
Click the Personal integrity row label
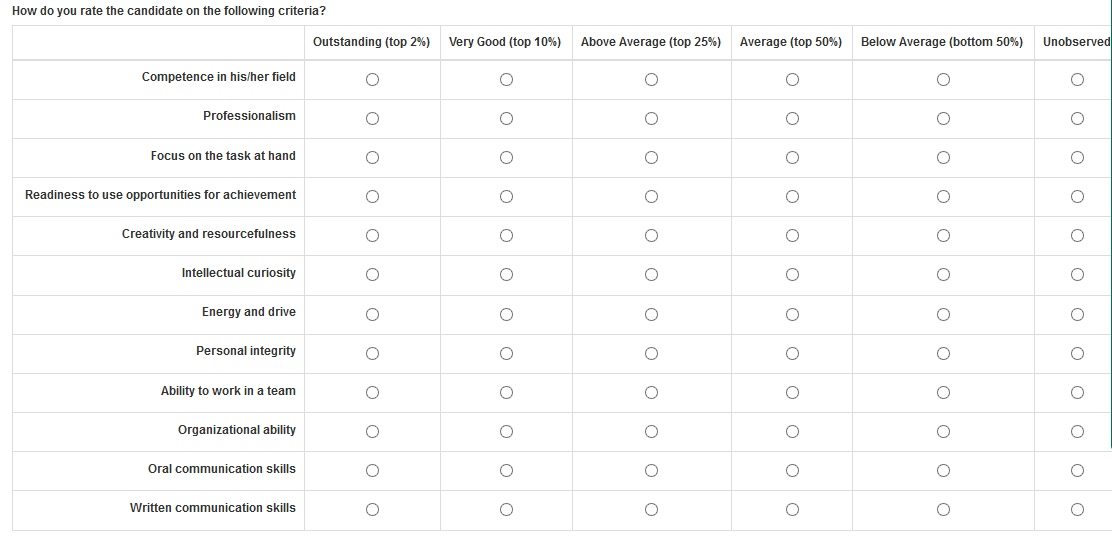tap(245, 351)
